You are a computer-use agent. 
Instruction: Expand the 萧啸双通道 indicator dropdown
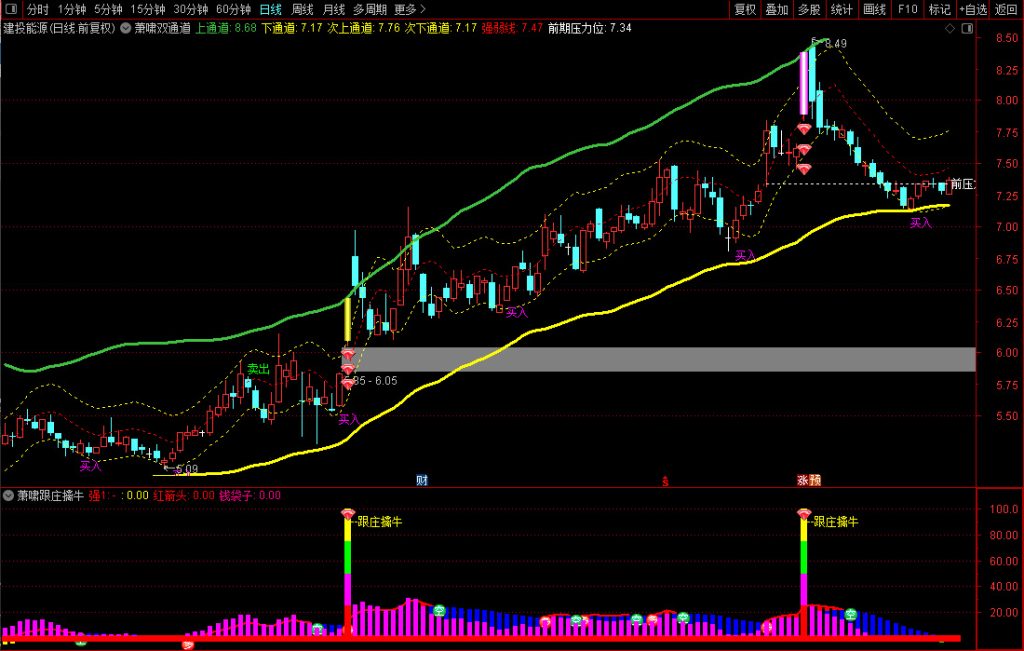click(124, 28)
